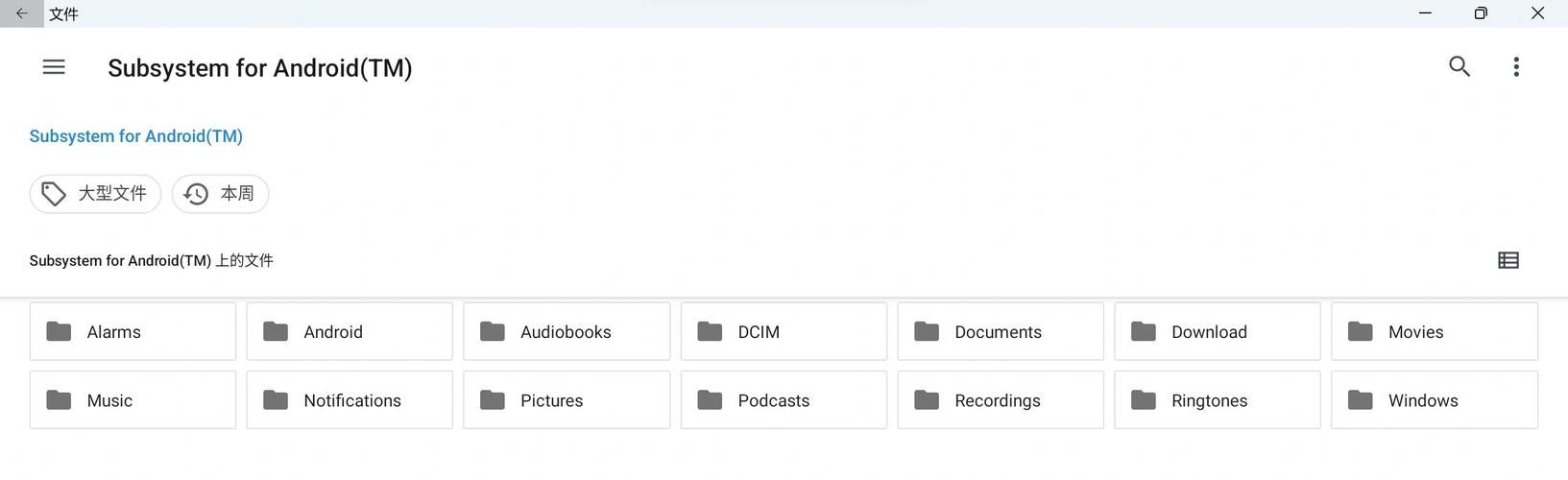This screenshot has width=1568, height=480.
Task: Select the Music folder
Action: tap(133, 400)
